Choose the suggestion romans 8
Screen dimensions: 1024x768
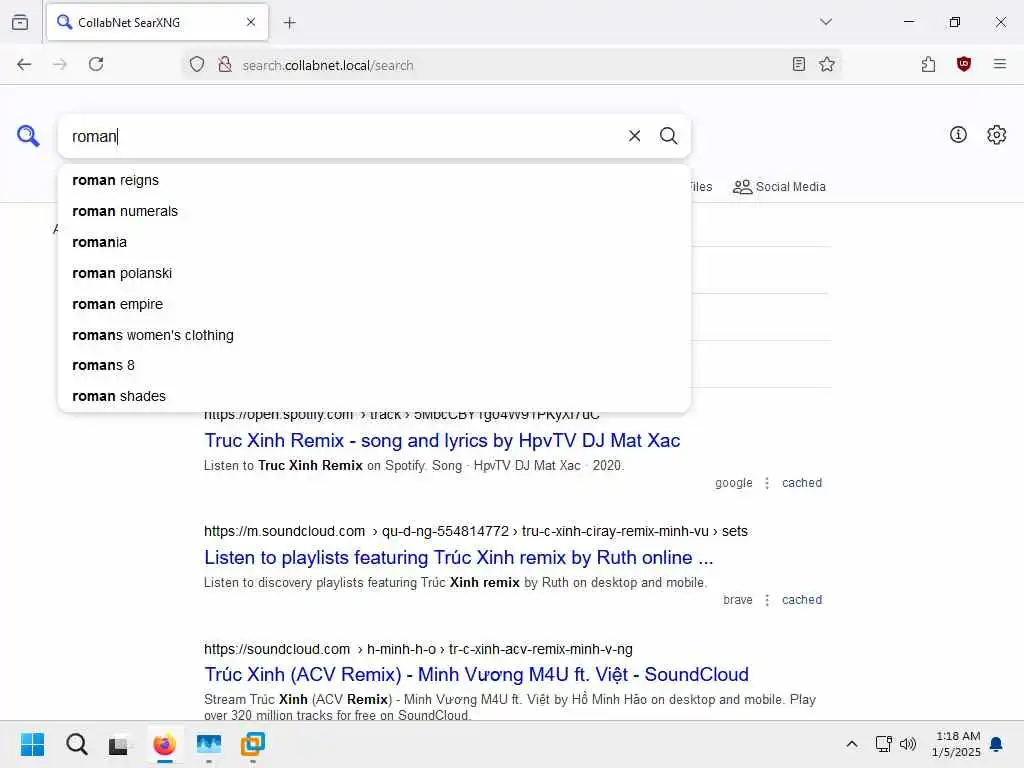[x=374, y=365]
